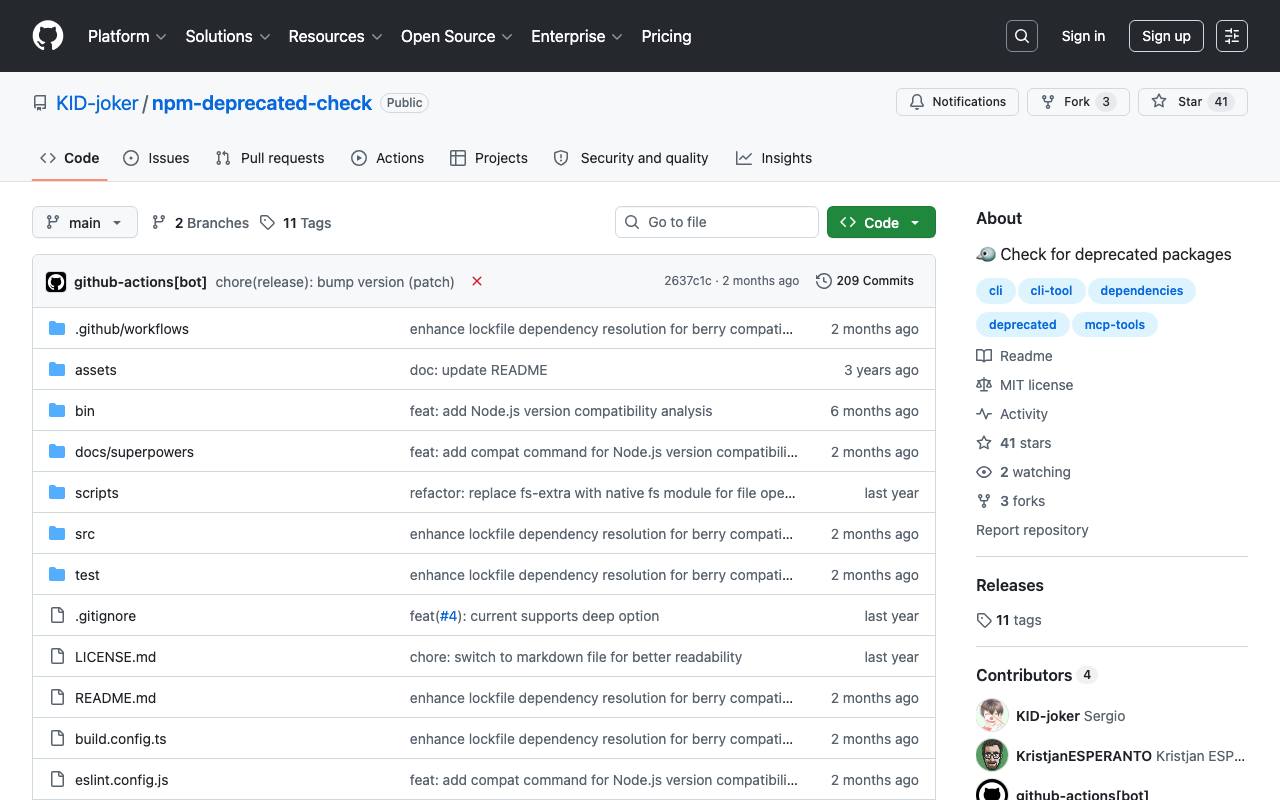The height and width of the screenshot is (800, 1280).
Task: Open the main branch selector dropdown
Action: pyautogui.click(x=84, y=222)
